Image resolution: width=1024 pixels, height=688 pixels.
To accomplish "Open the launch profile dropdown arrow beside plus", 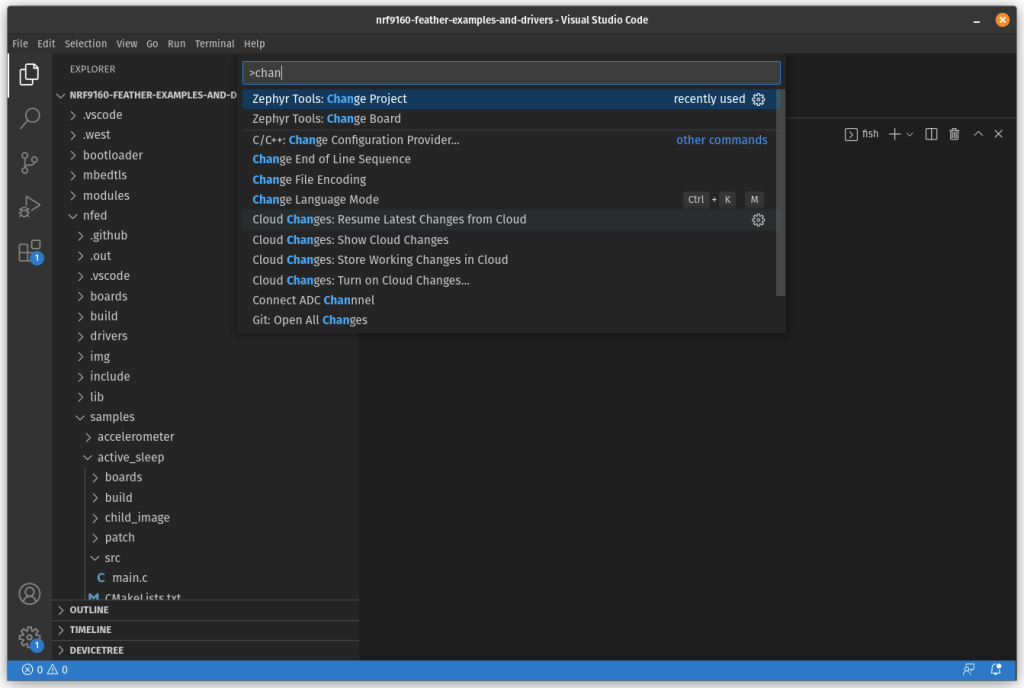I will click(x=910, y=134).
